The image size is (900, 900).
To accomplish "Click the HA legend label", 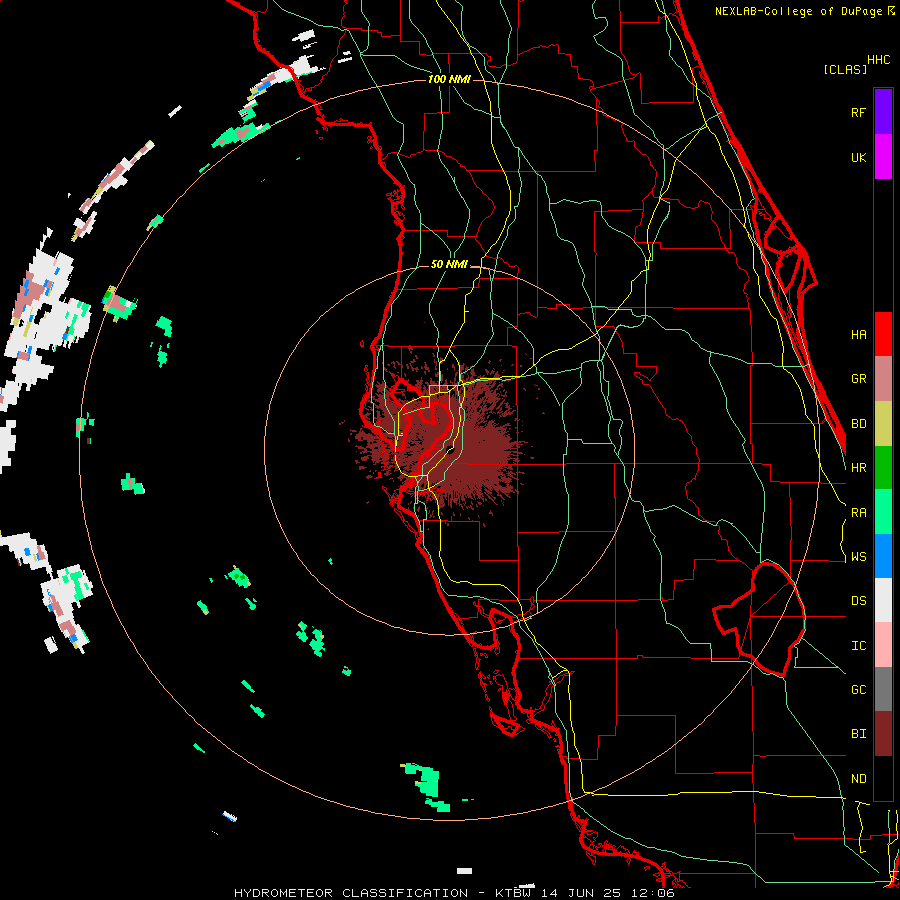I will click(x=858, y=334).
